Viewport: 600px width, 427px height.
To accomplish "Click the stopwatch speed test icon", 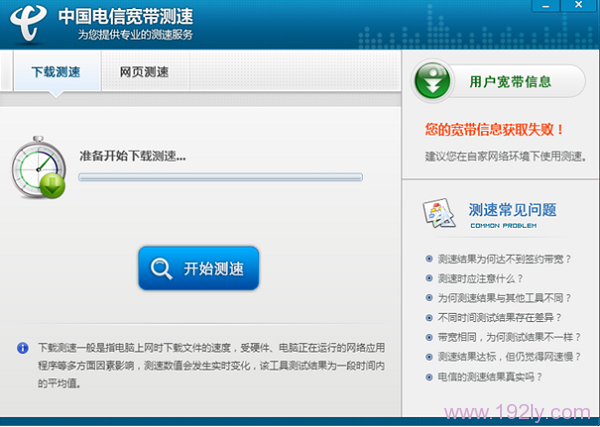I will [x=39, y=168].
